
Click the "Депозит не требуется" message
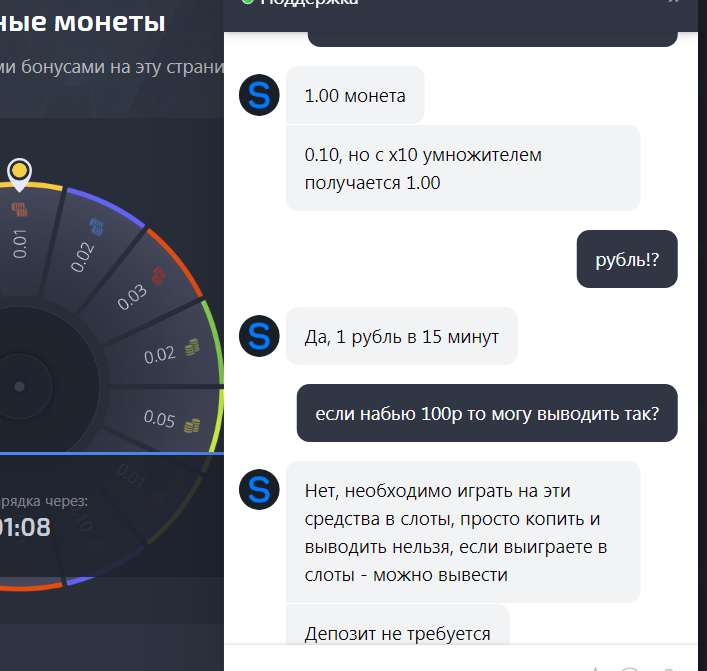pos(397,626)
